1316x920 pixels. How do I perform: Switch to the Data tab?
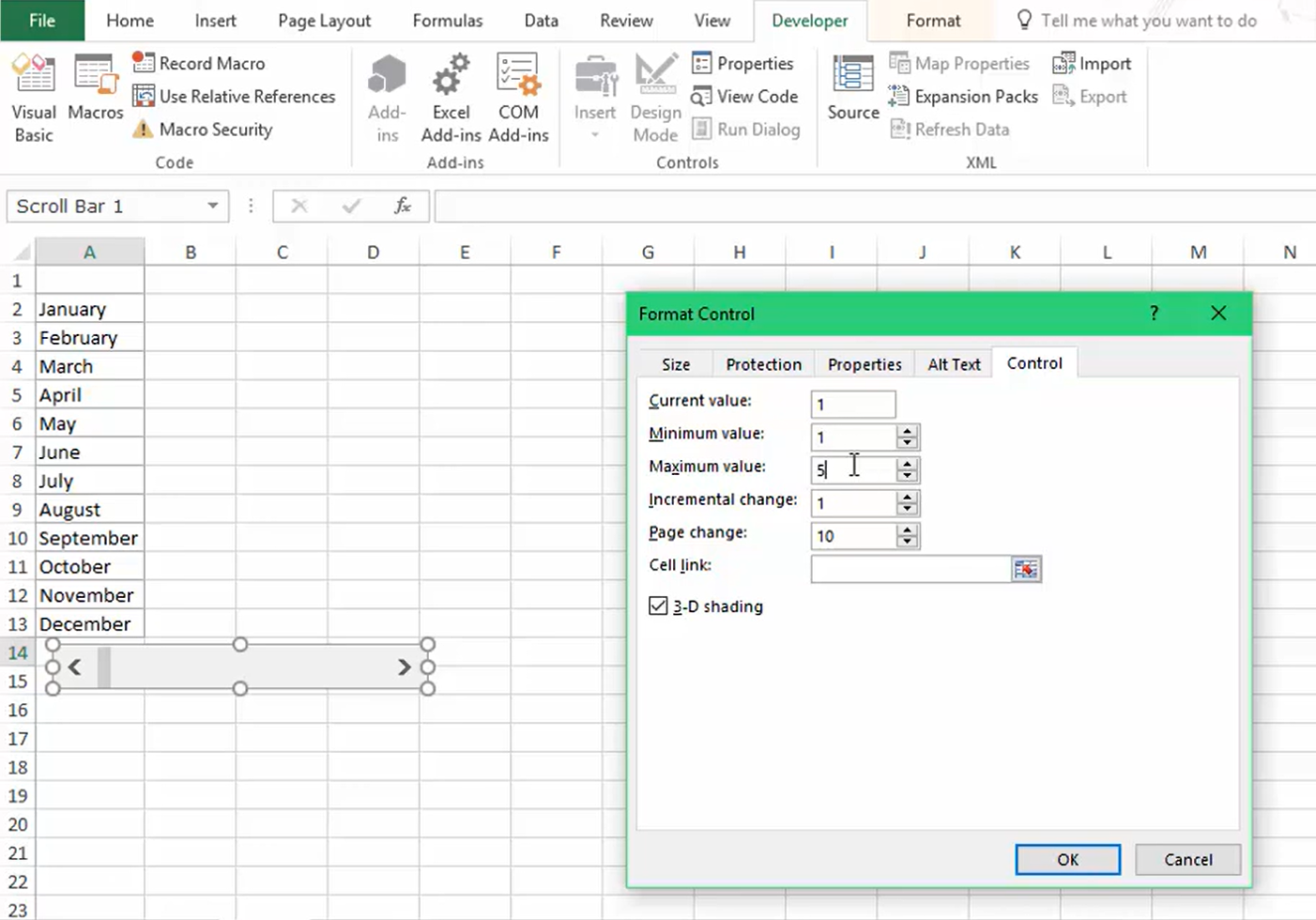pos(541,20)
